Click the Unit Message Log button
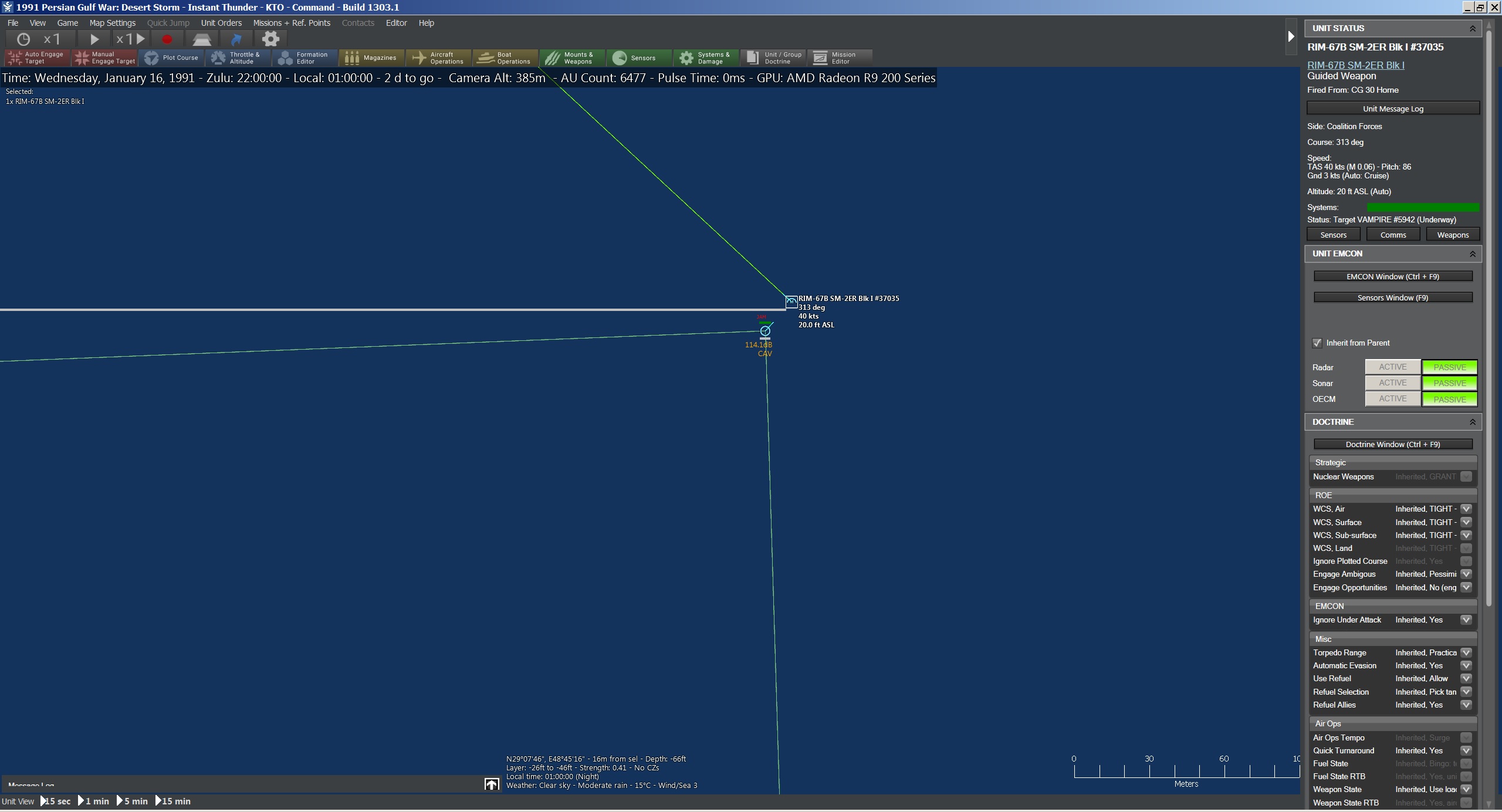This screenshot has width=1502, height=812. 1392,109
